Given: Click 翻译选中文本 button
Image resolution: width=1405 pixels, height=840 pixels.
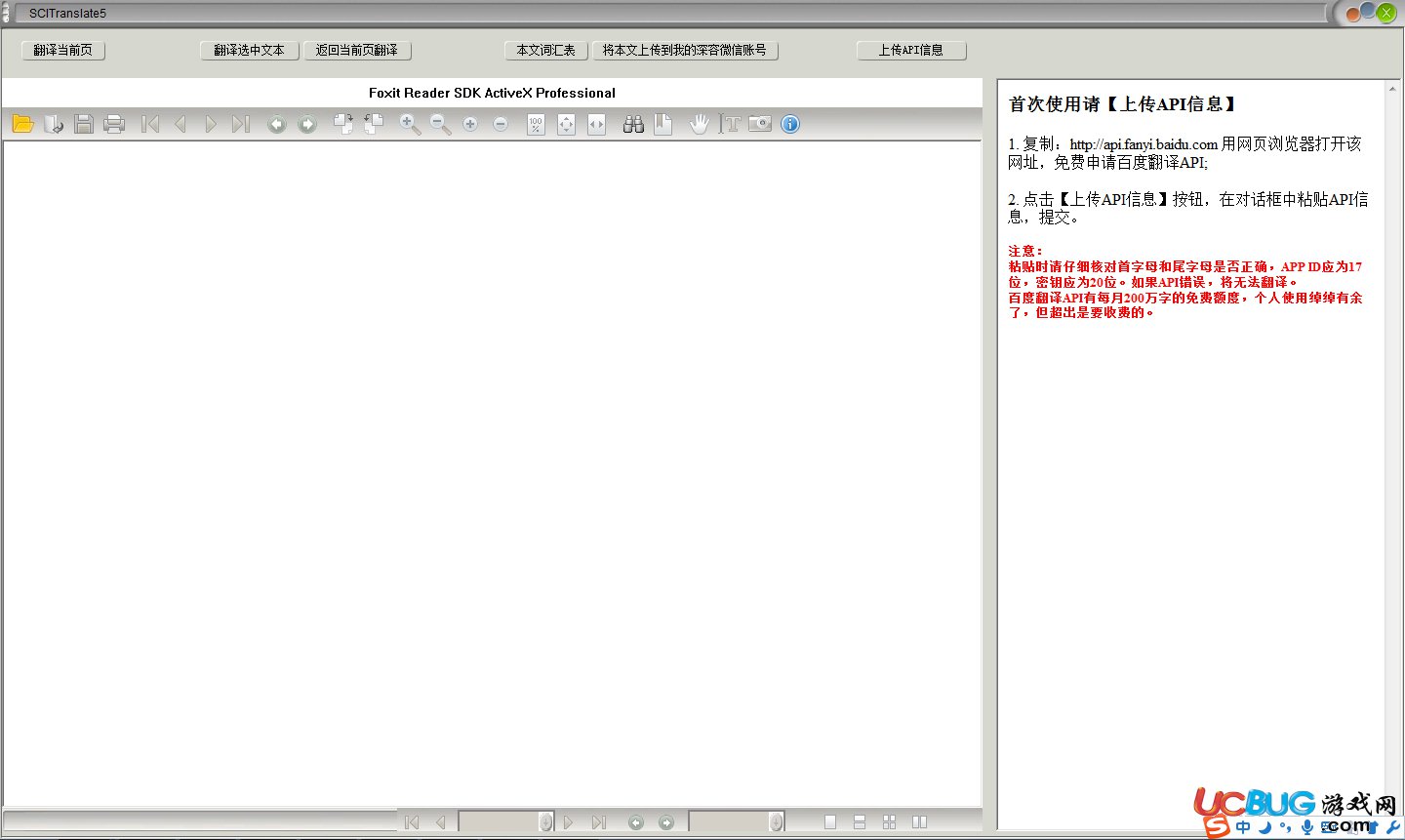Looking at the screenshot, I should tap(250, 50).
